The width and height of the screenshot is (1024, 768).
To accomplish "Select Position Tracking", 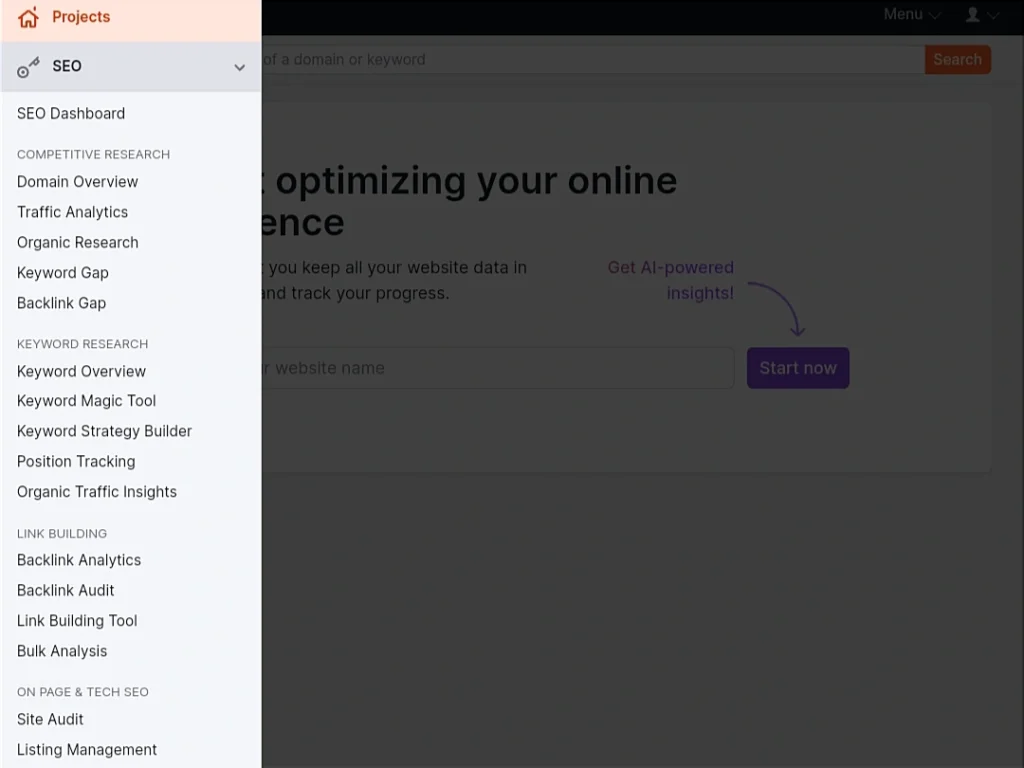I will click(76, 462).
